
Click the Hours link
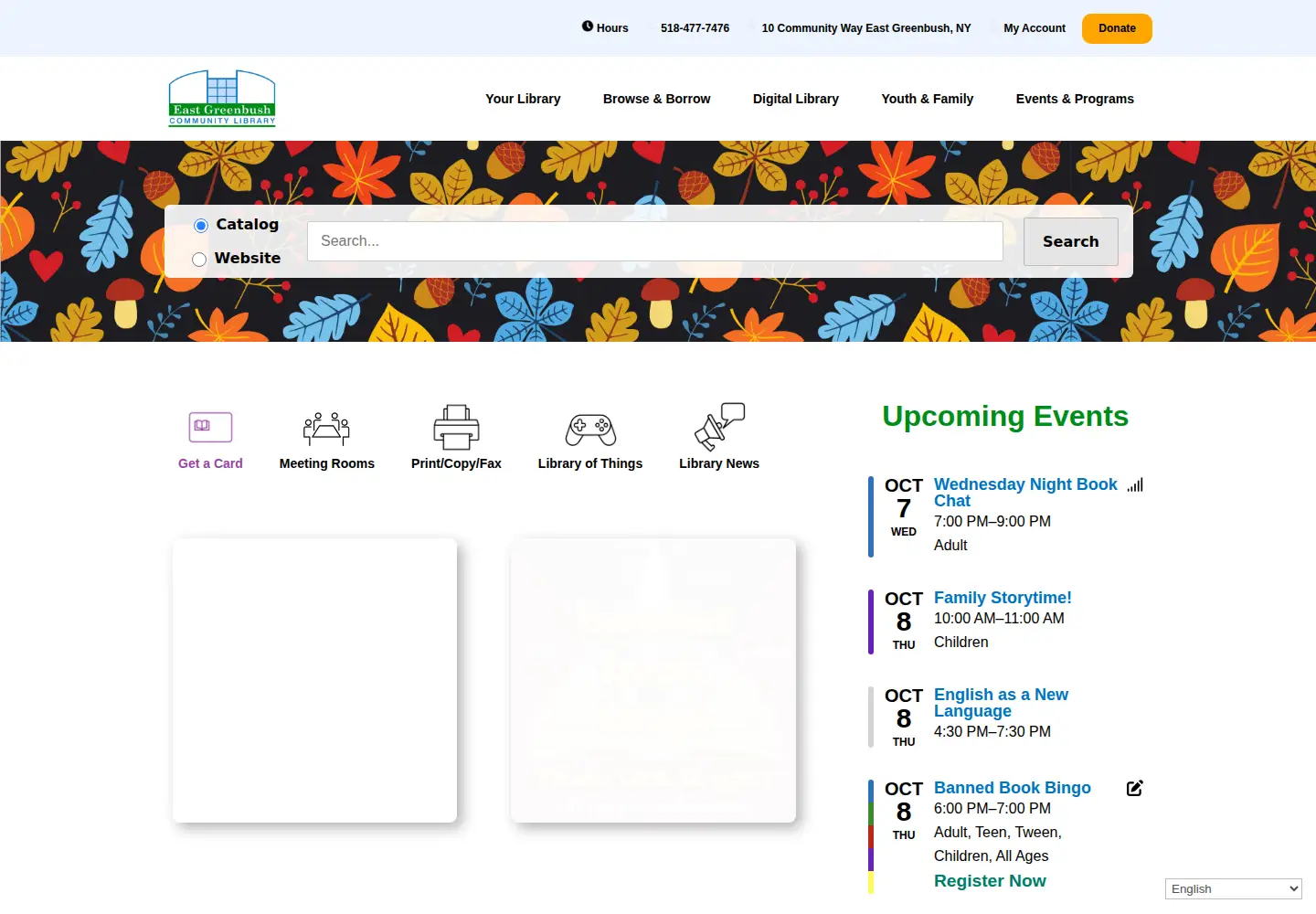(612, 28)
